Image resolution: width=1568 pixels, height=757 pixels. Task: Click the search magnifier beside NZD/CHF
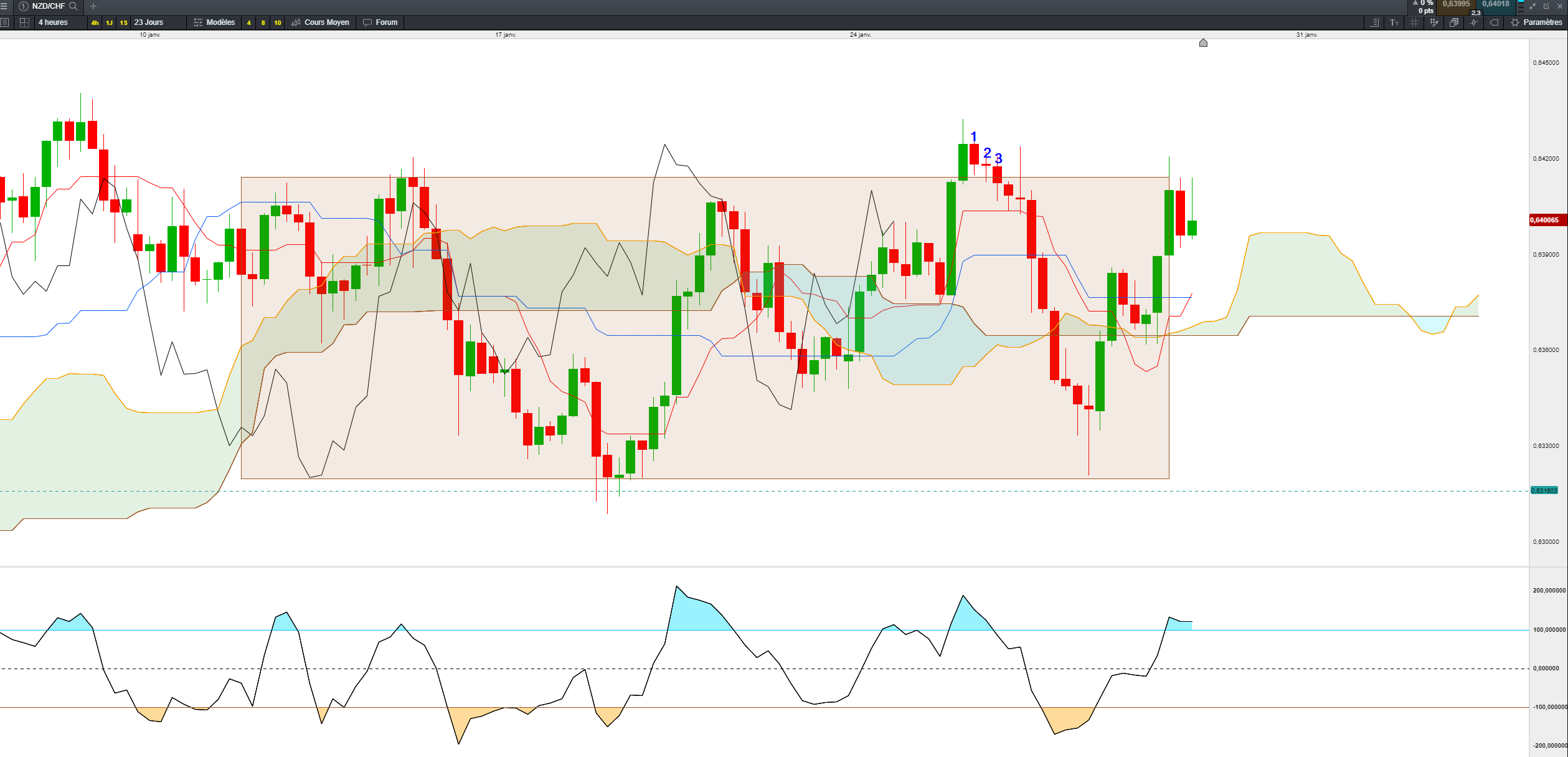[x=73, y=6]
